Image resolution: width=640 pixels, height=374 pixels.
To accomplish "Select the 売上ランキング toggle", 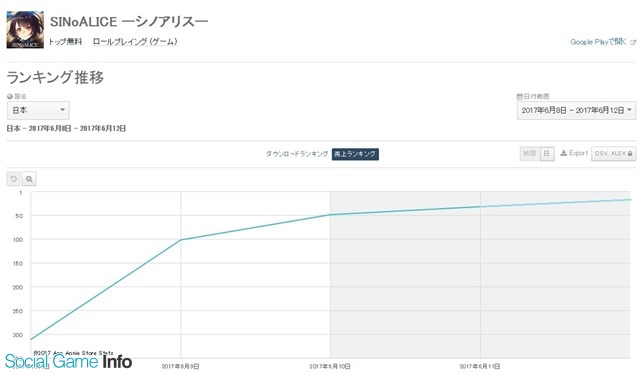I will [355, 154].
